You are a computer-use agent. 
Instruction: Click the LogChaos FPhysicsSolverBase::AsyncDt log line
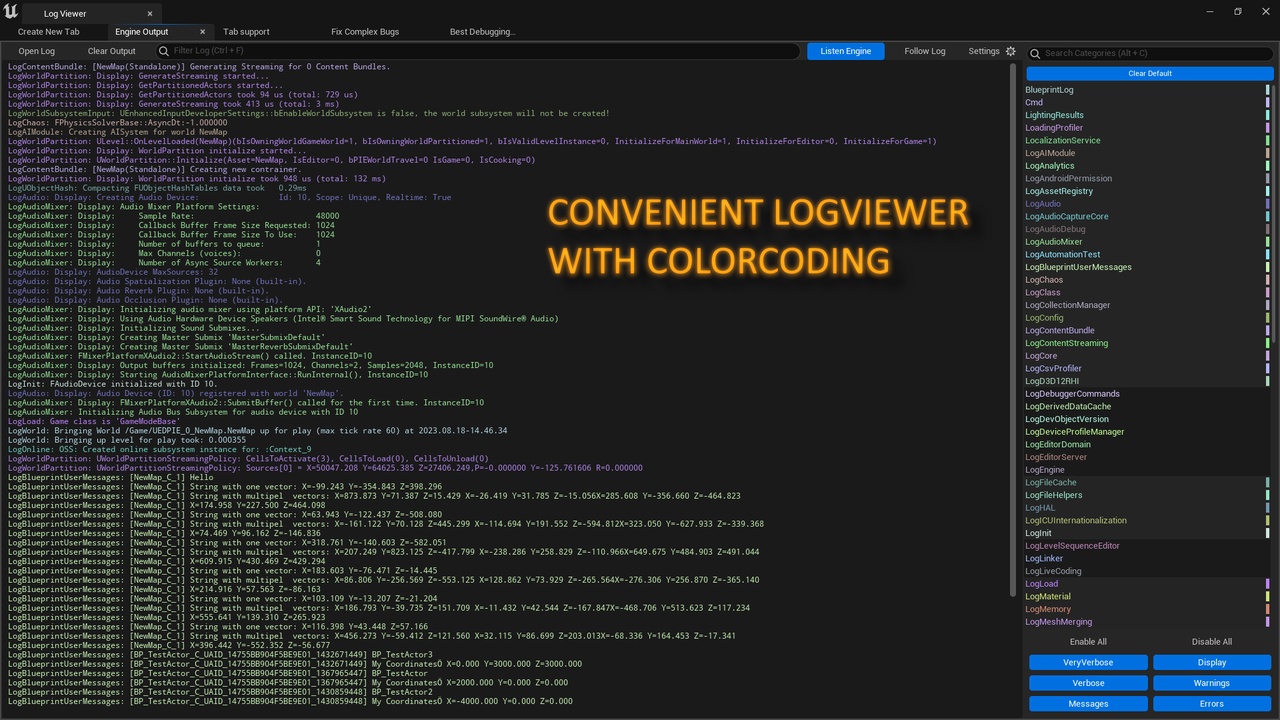117,122
